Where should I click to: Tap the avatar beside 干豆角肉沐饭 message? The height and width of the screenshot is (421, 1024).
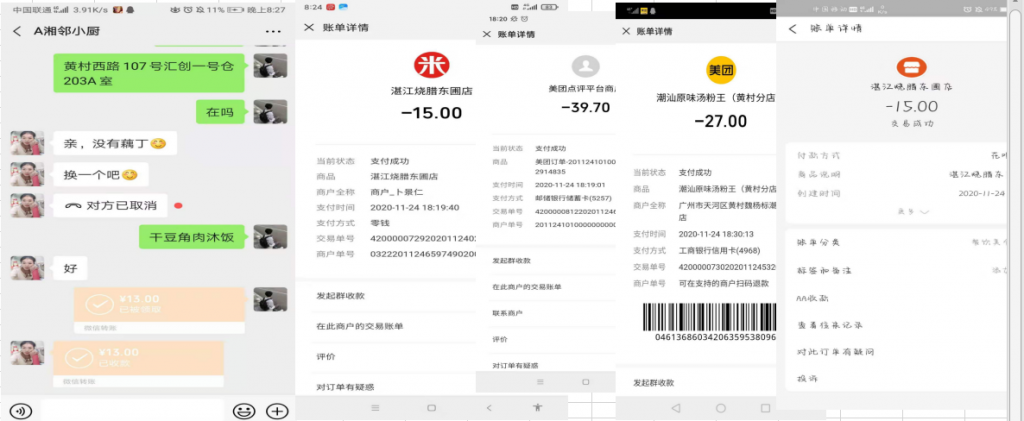pyautogui.click(x=270, y=236)
